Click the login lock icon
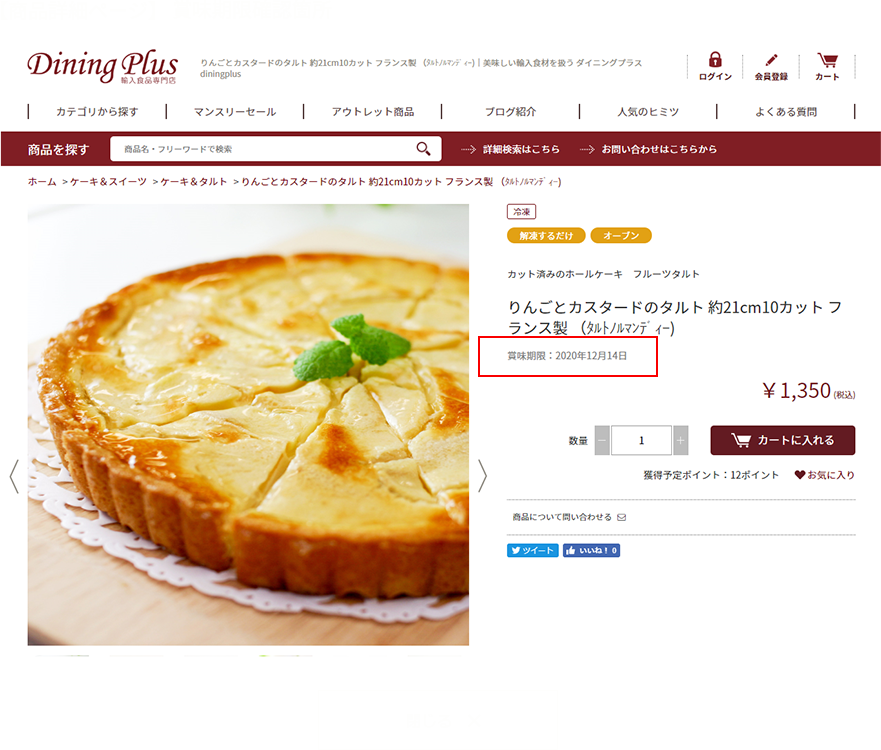Screen dimensions: 881x750 (x=715, y=60)
